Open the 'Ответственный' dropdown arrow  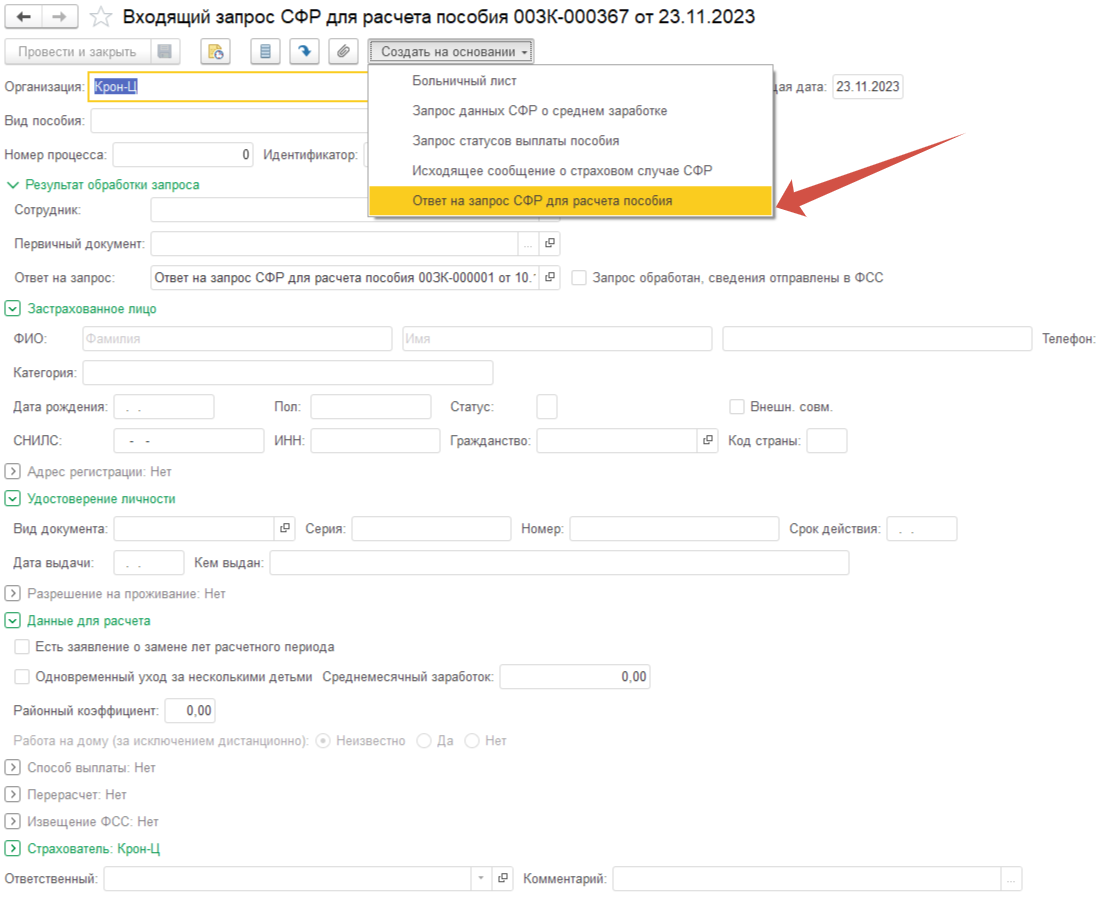click(481, 878)
